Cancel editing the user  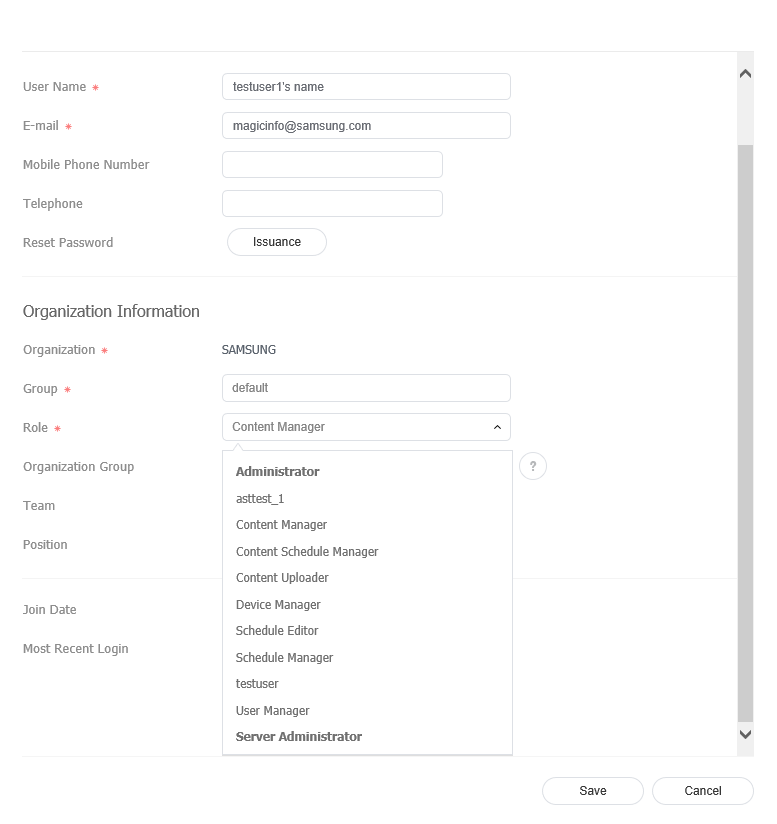pos(702,791)
